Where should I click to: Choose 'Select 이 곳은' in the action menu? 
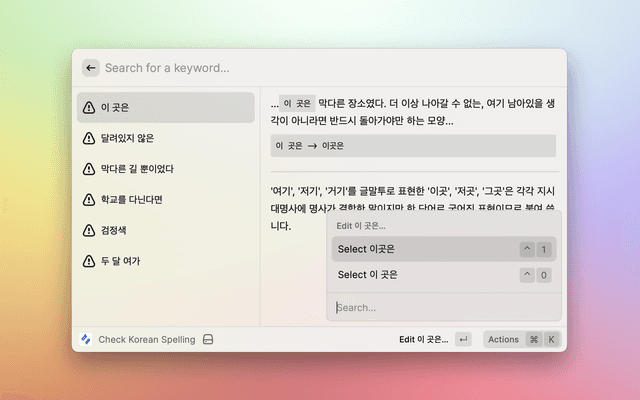pyautogui.click(x=420, y=275)
